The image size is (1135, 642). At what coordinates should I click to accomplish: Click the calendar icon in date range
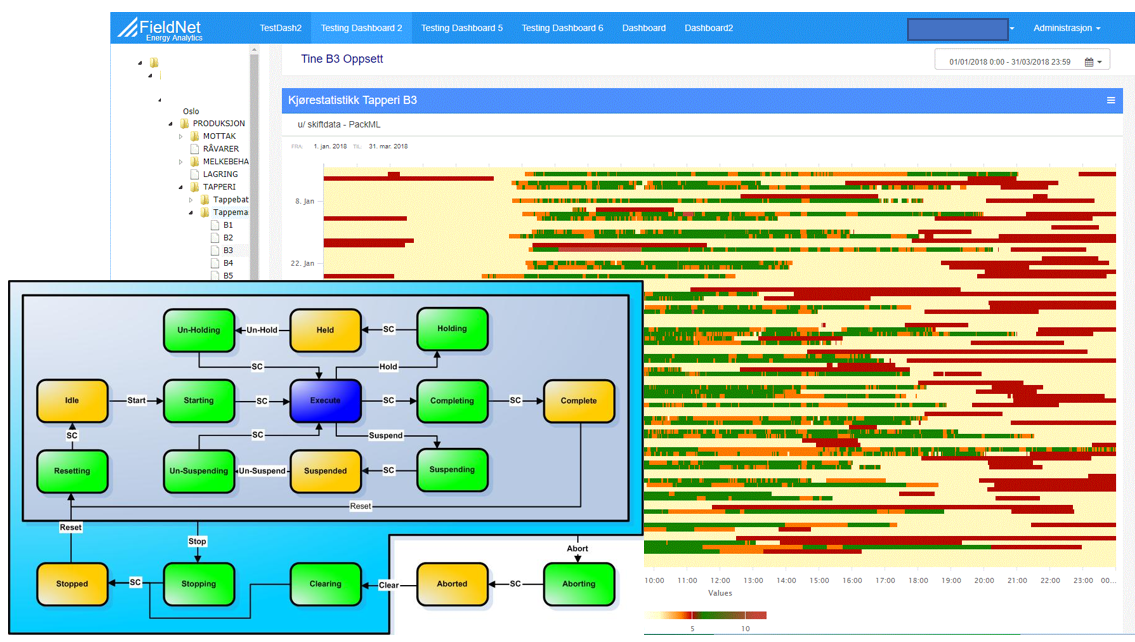1089,62
